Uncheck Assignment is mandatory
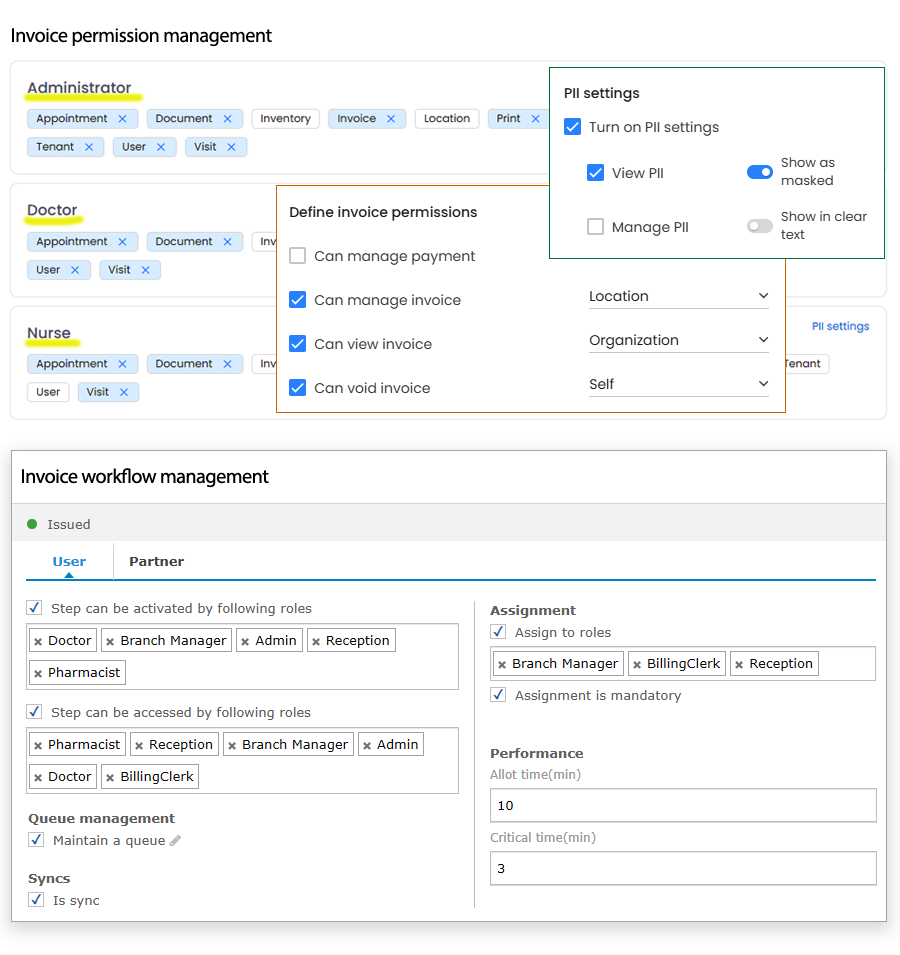The height and width of the screenshot is (955, 900). (498, 695)
